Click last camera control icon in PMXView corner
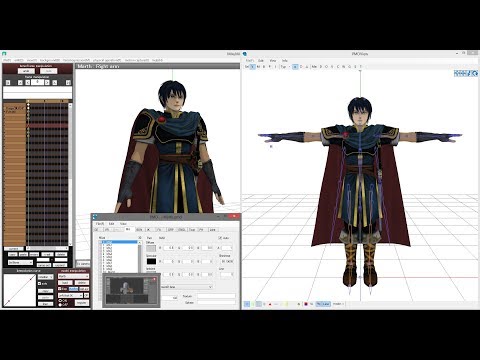 [x=475, y=73]
